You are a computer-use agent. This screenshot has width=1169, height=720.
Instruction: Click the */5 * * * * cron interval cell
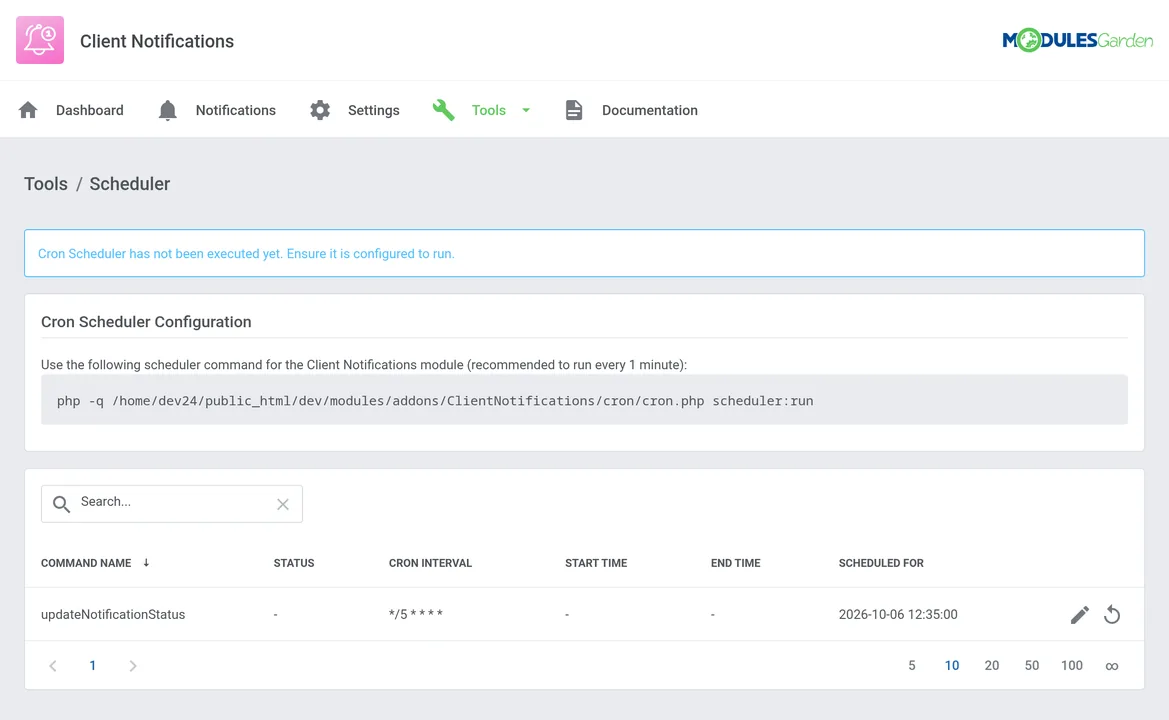[x=415, y=614]
